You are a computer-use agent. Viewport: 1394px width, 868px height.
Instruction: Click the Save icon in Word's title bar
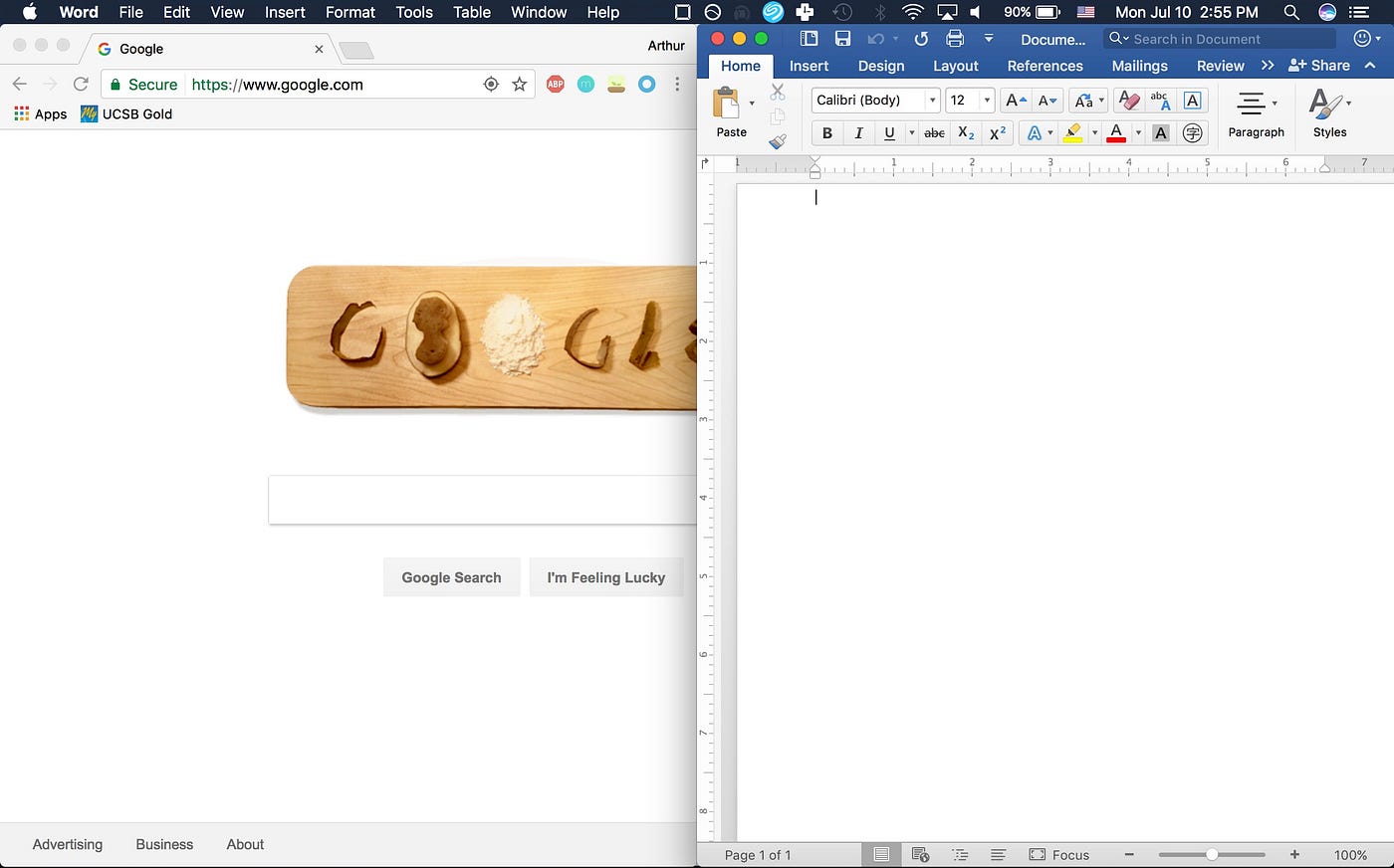click(x=842, y=39)
